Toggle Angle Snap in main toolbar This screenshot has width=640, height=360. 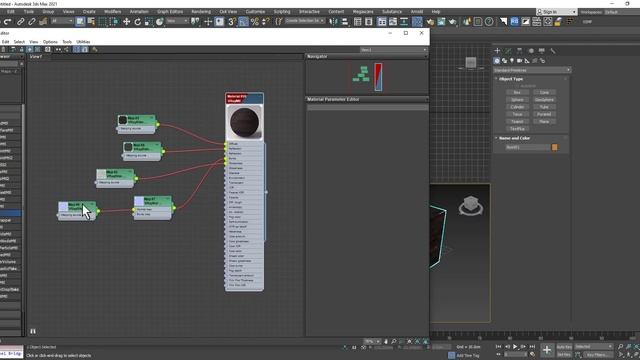(x=243, y=22)
